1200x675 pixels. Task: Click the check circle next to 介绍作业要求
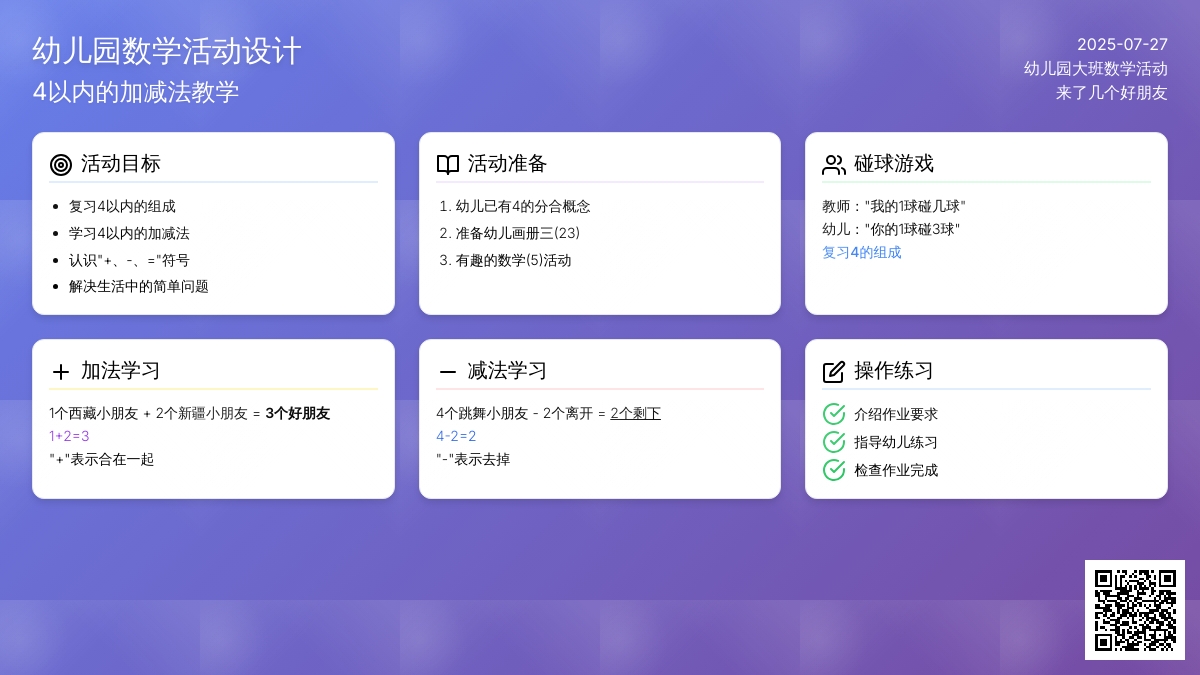point(834,414)
